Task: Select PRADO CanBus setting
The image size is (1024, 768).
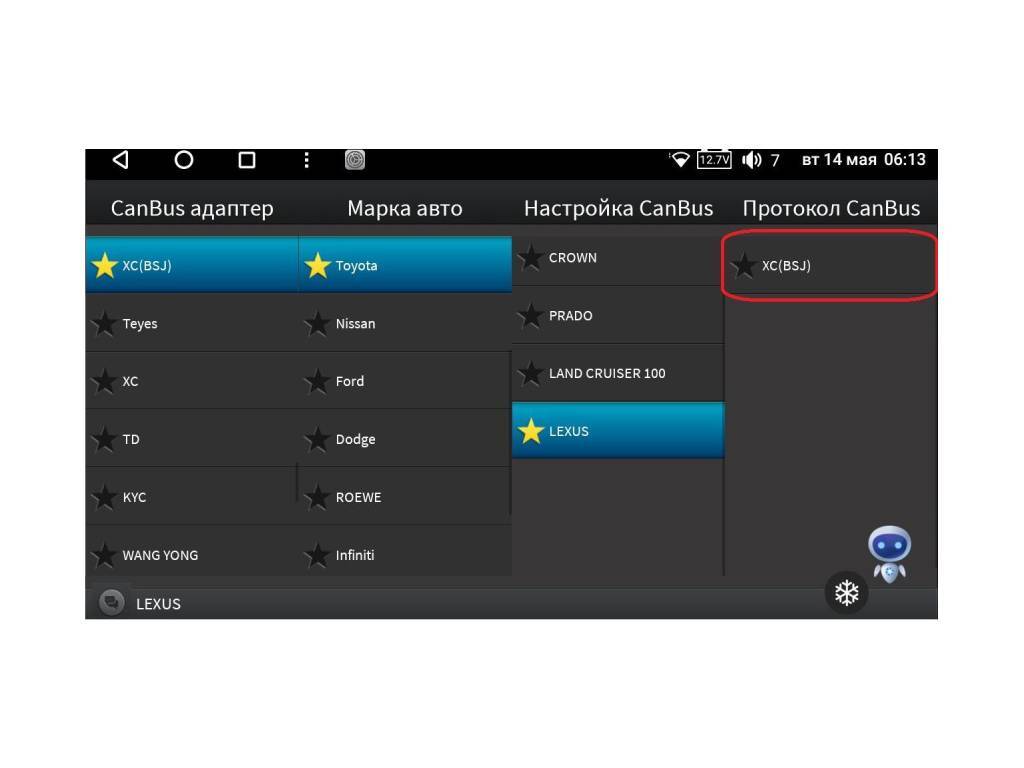Action: pos(618,316)
